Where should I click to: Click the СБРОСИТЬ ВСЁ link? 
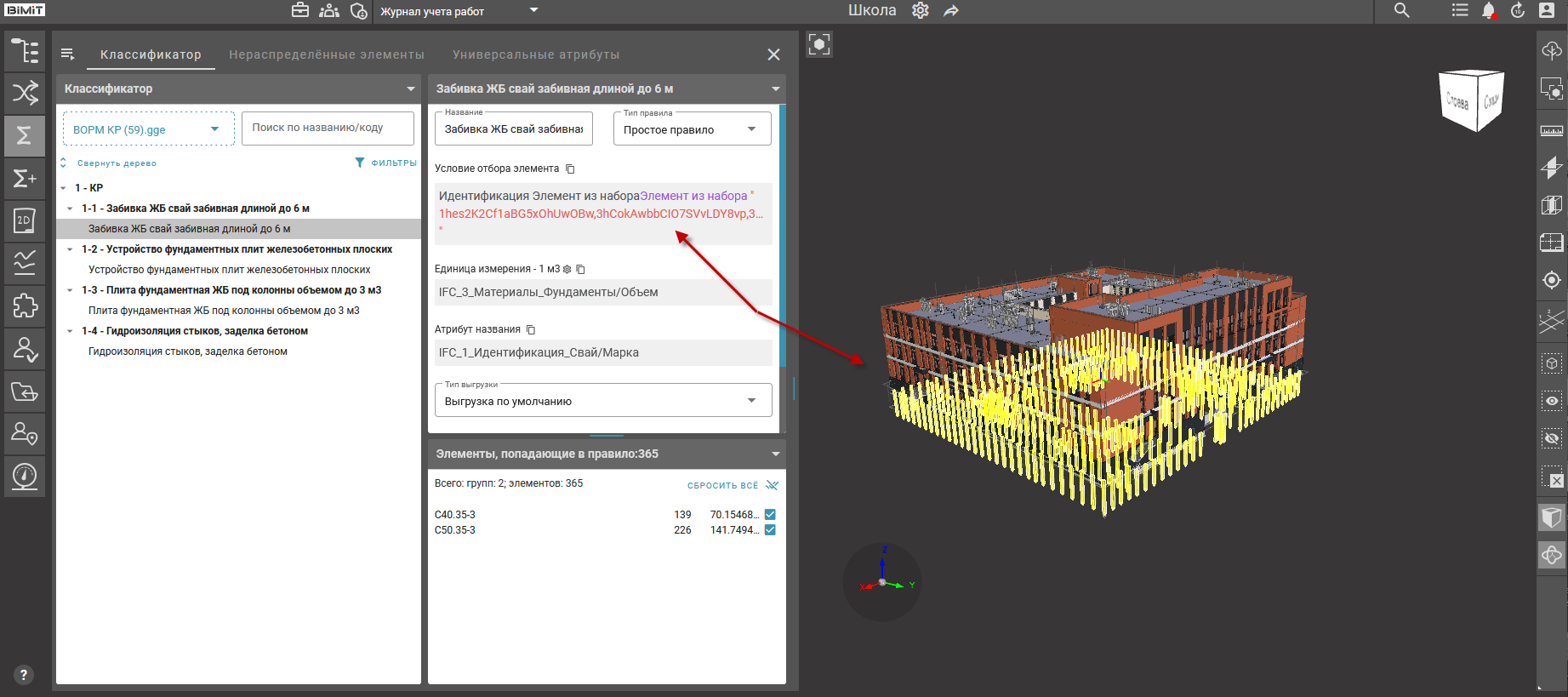722,485
